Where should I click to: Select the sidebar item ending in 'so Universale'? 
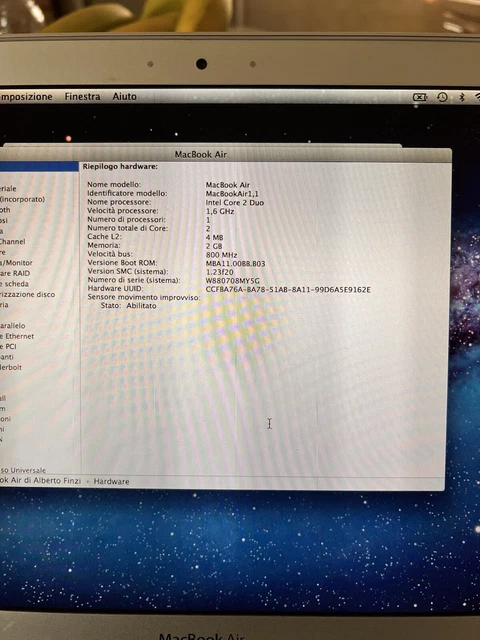tap(23, 470)
